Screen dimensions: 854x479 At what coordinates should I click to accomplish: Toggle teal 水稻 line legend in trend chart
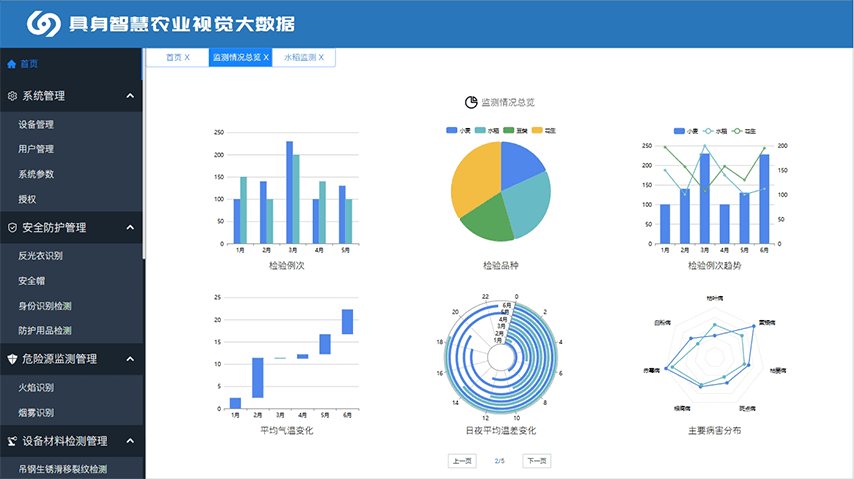[x=715, y=131]
